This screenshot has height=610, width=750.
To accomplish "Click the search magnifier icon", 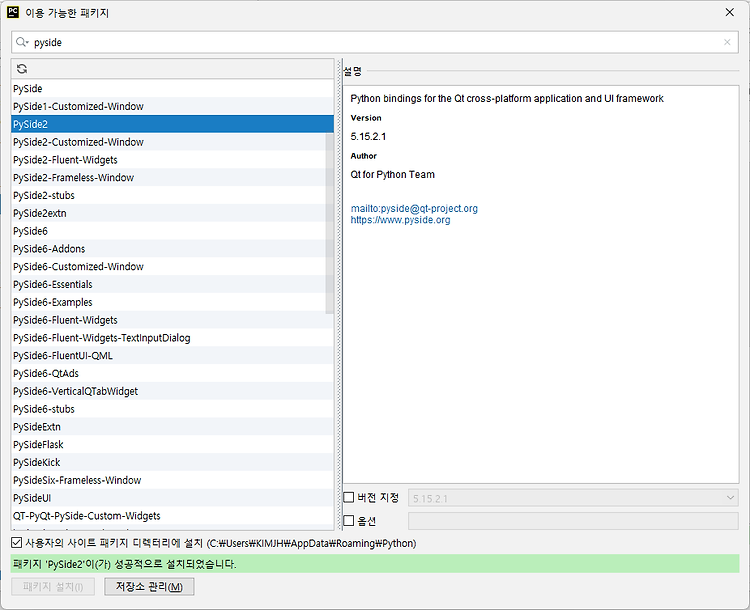I will click(22, 42).
